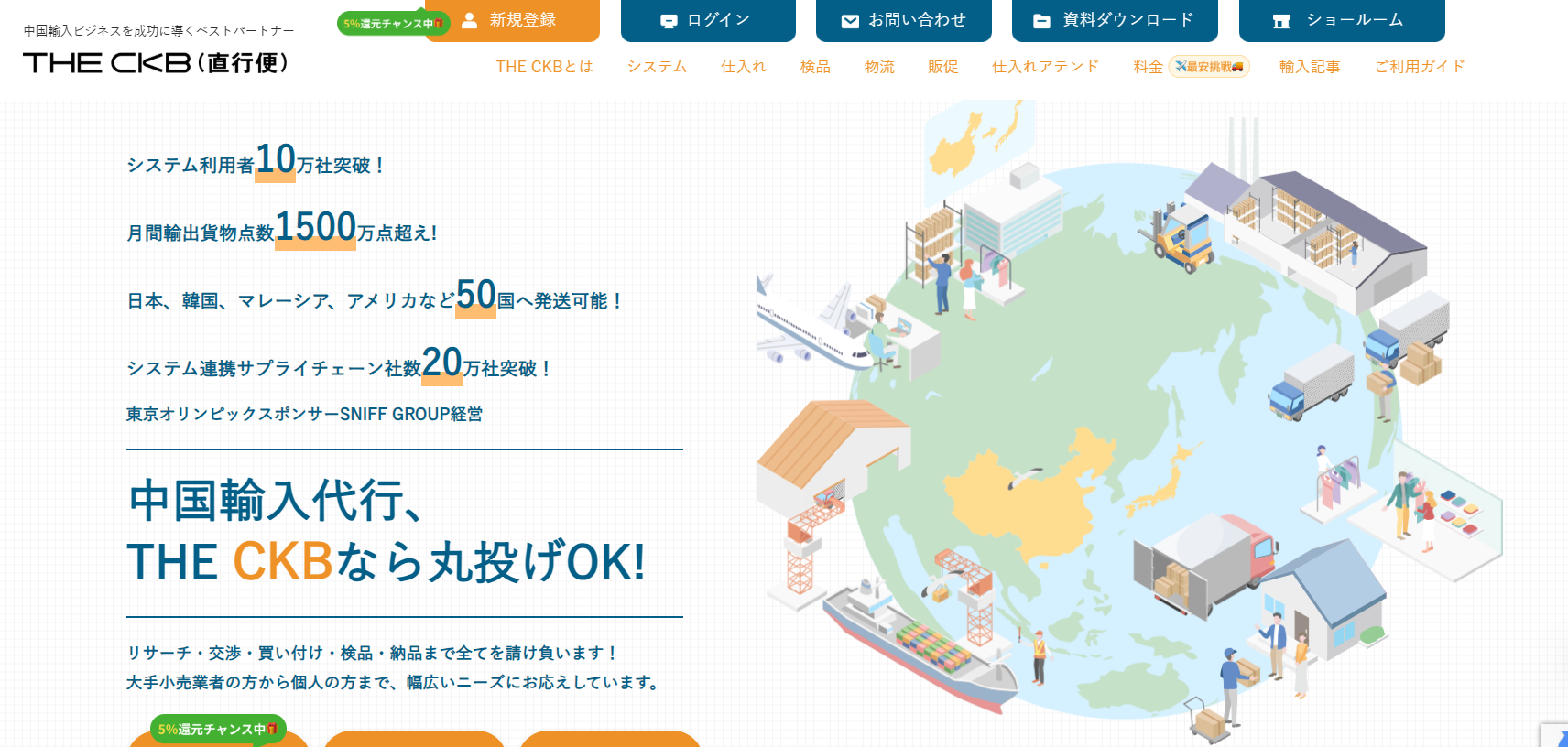Click the text 大手小売業者の方から個人の方まで
The height and width of the screenshot is (747, 1568).
(x=258, y=682)
